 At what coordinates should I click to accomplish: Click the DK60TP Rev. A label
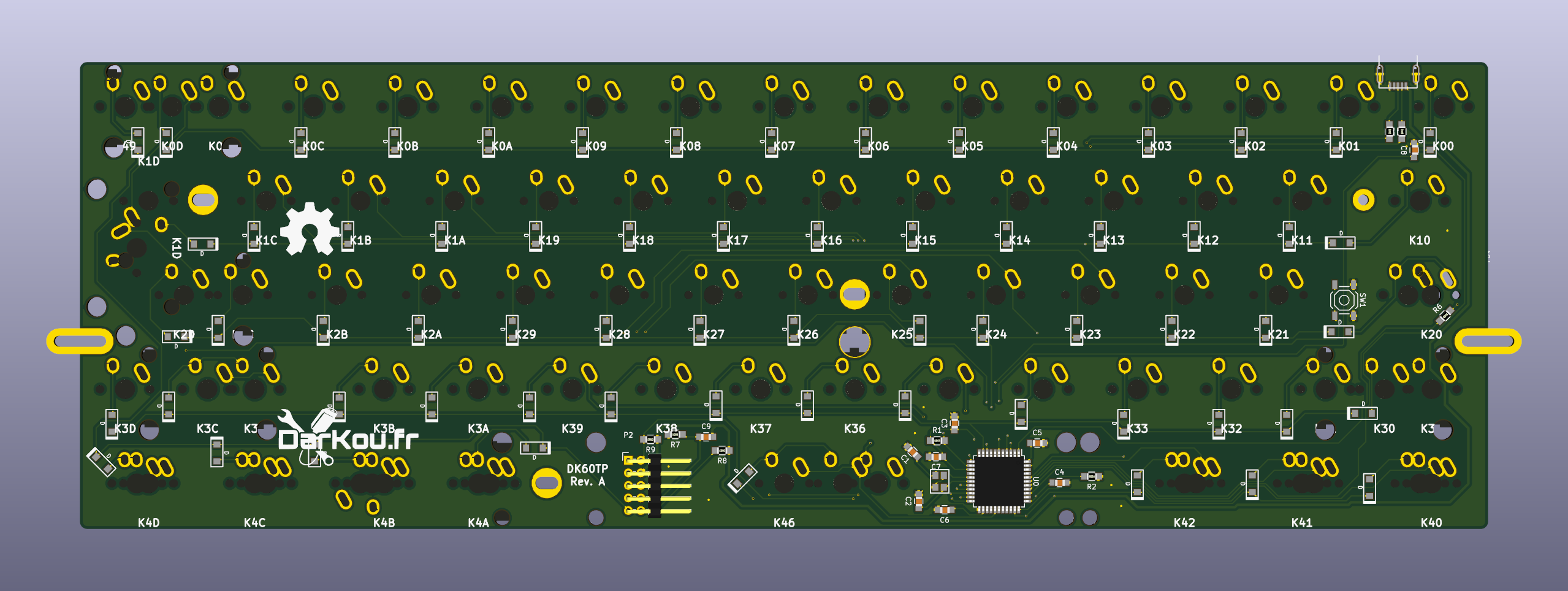pyautogui.click(x=587, y=475)
